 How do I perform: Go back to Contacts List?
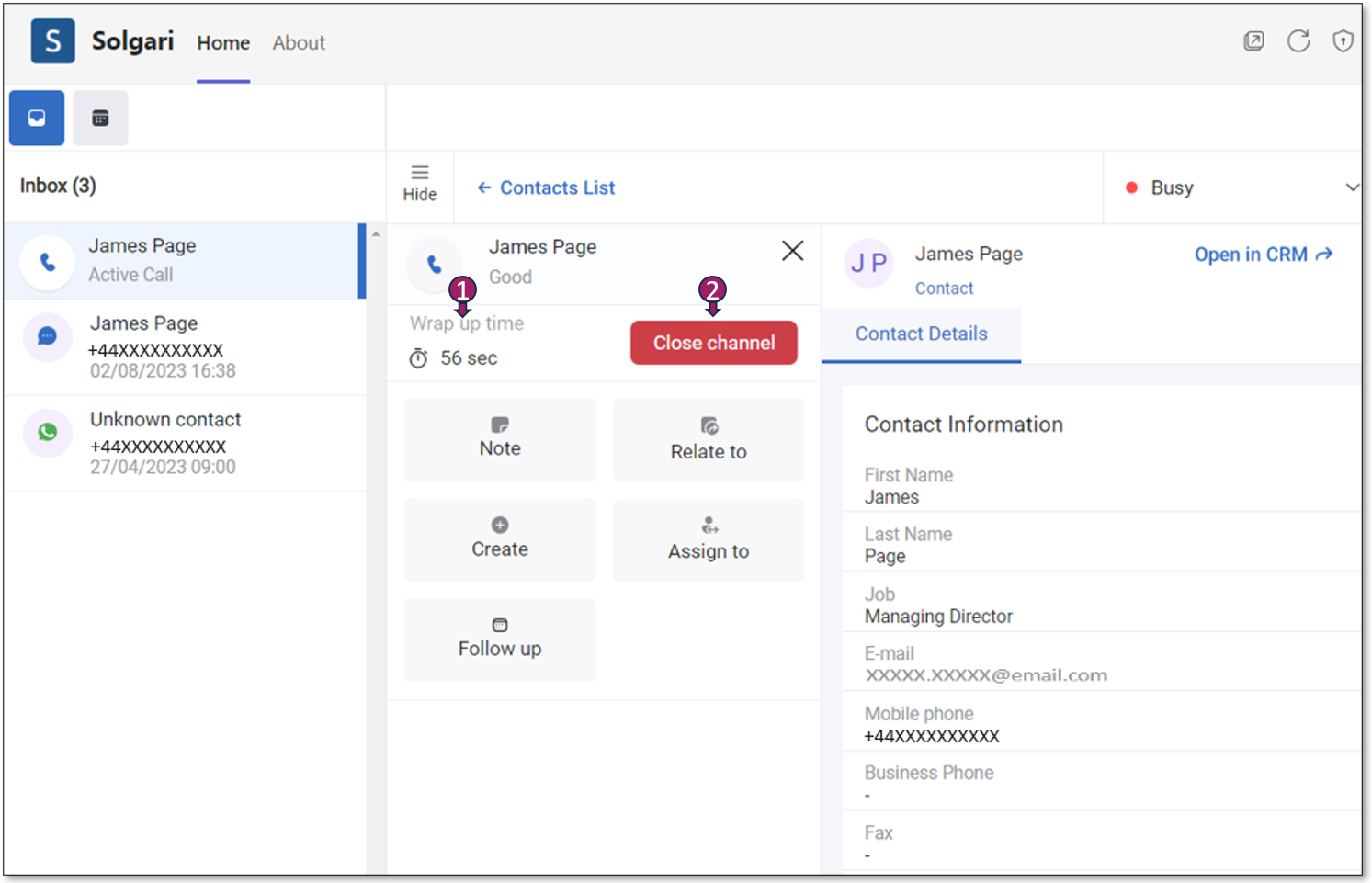pos(547,187)
